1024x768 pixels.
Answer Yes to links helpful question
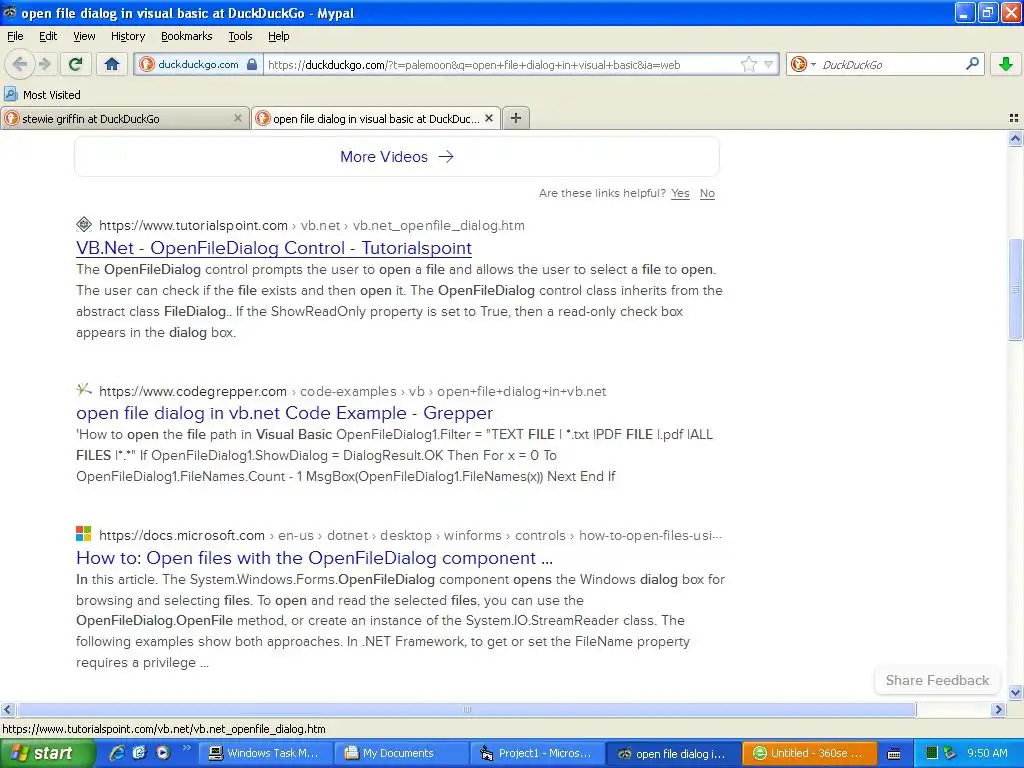[680, 193]
